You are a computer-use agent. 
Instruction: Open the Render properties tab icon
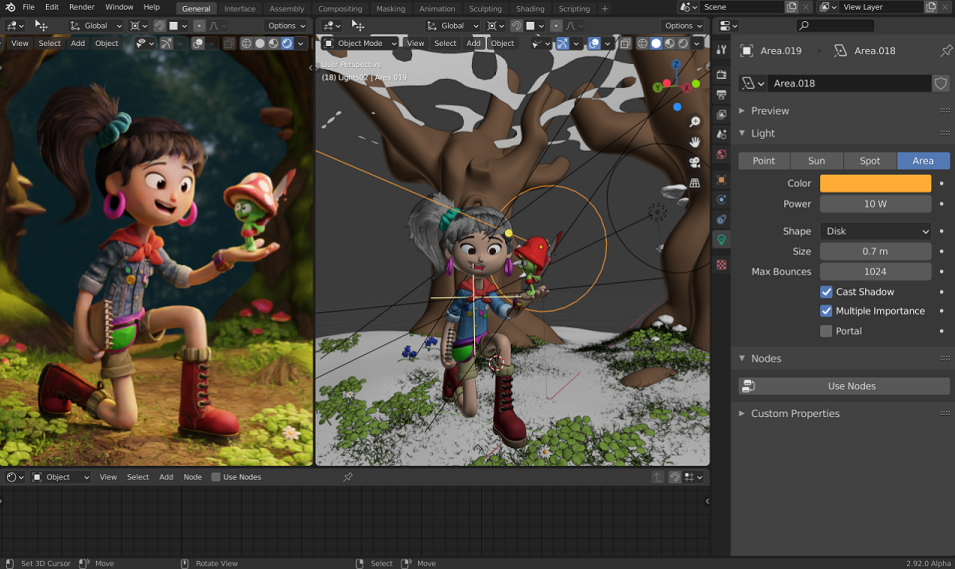pos(721,74)
